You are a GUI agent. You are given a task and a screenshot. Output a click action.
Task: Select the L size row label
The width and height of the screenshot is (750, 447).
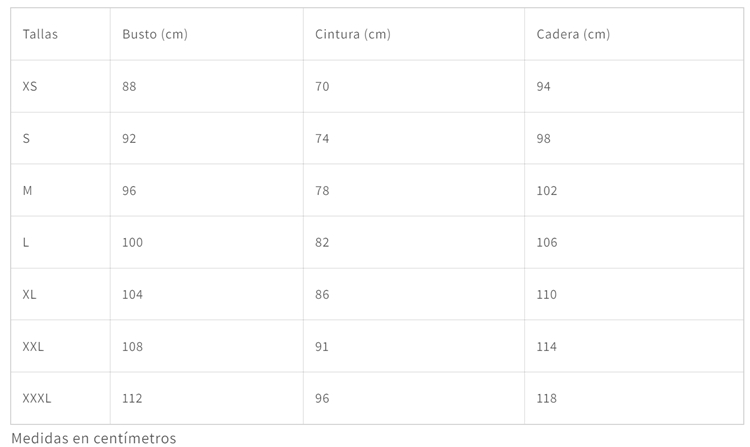[x=26, y=242]
